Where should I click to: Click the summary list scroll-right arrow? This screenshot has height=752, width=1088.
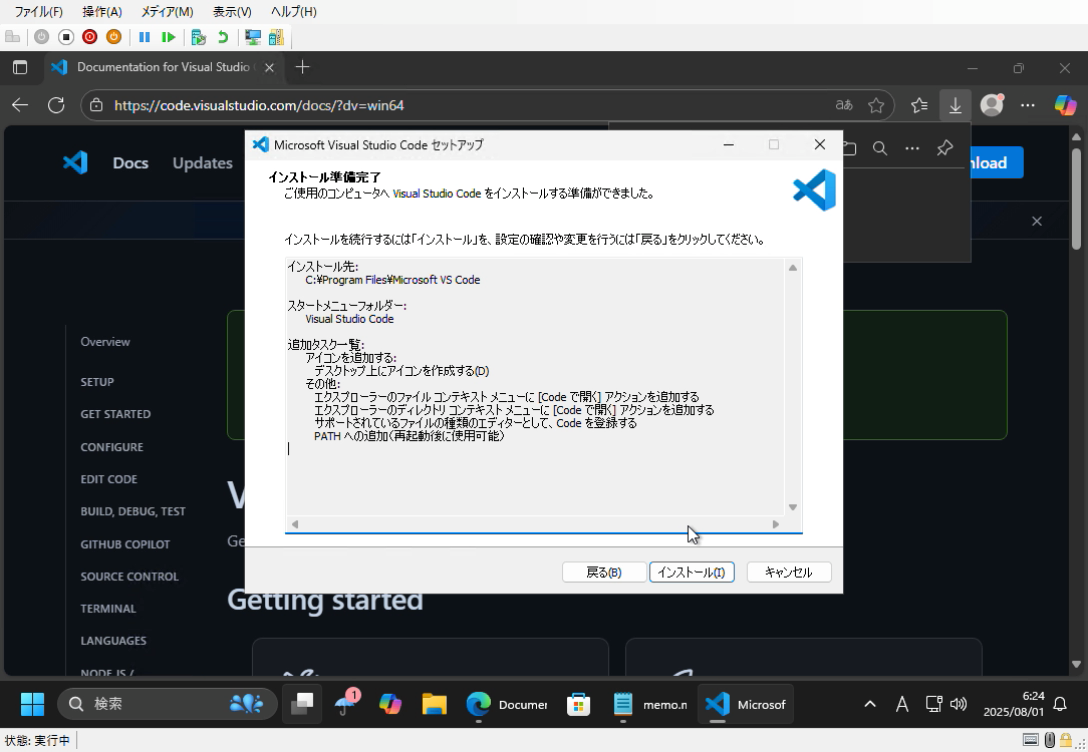click(x=775, y=524)
